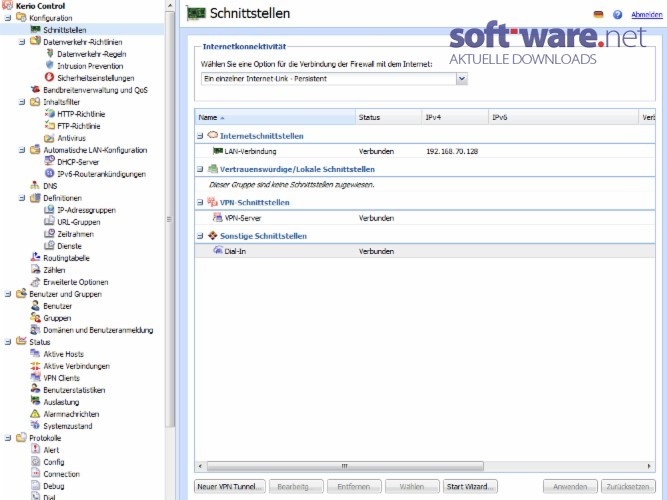Collapse the Sonstige Schnittstellen group
Viewport: 667px width, 500px height.
click(200, 235)
